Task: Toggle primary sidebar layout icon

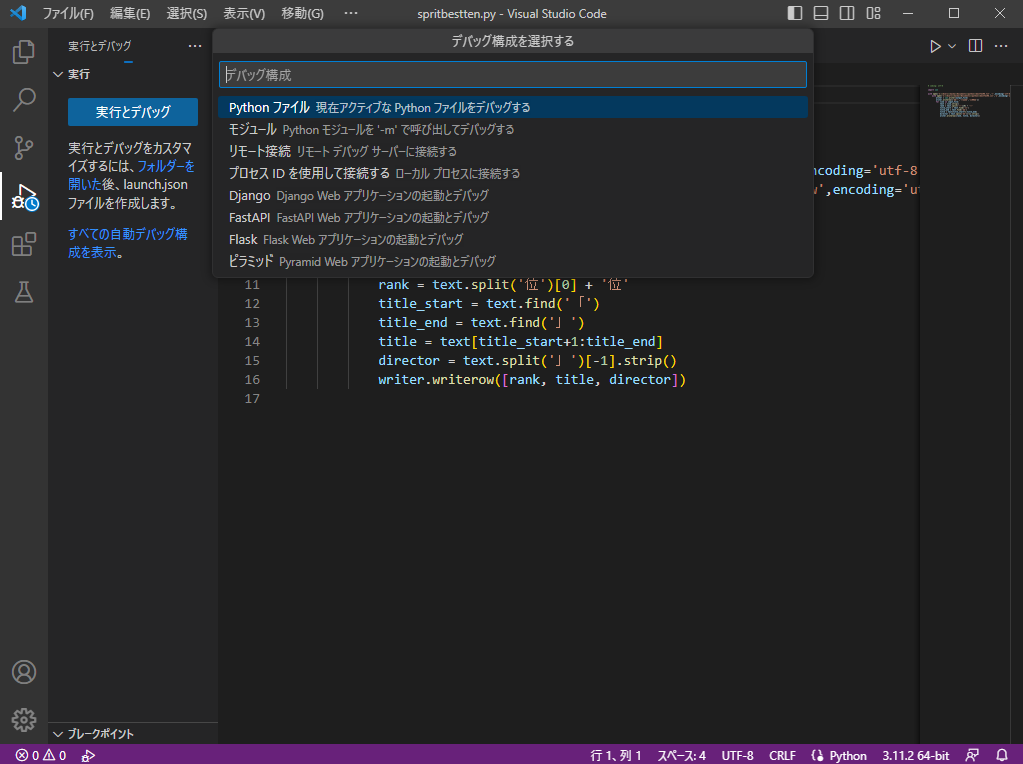Action: click(795, 13)
